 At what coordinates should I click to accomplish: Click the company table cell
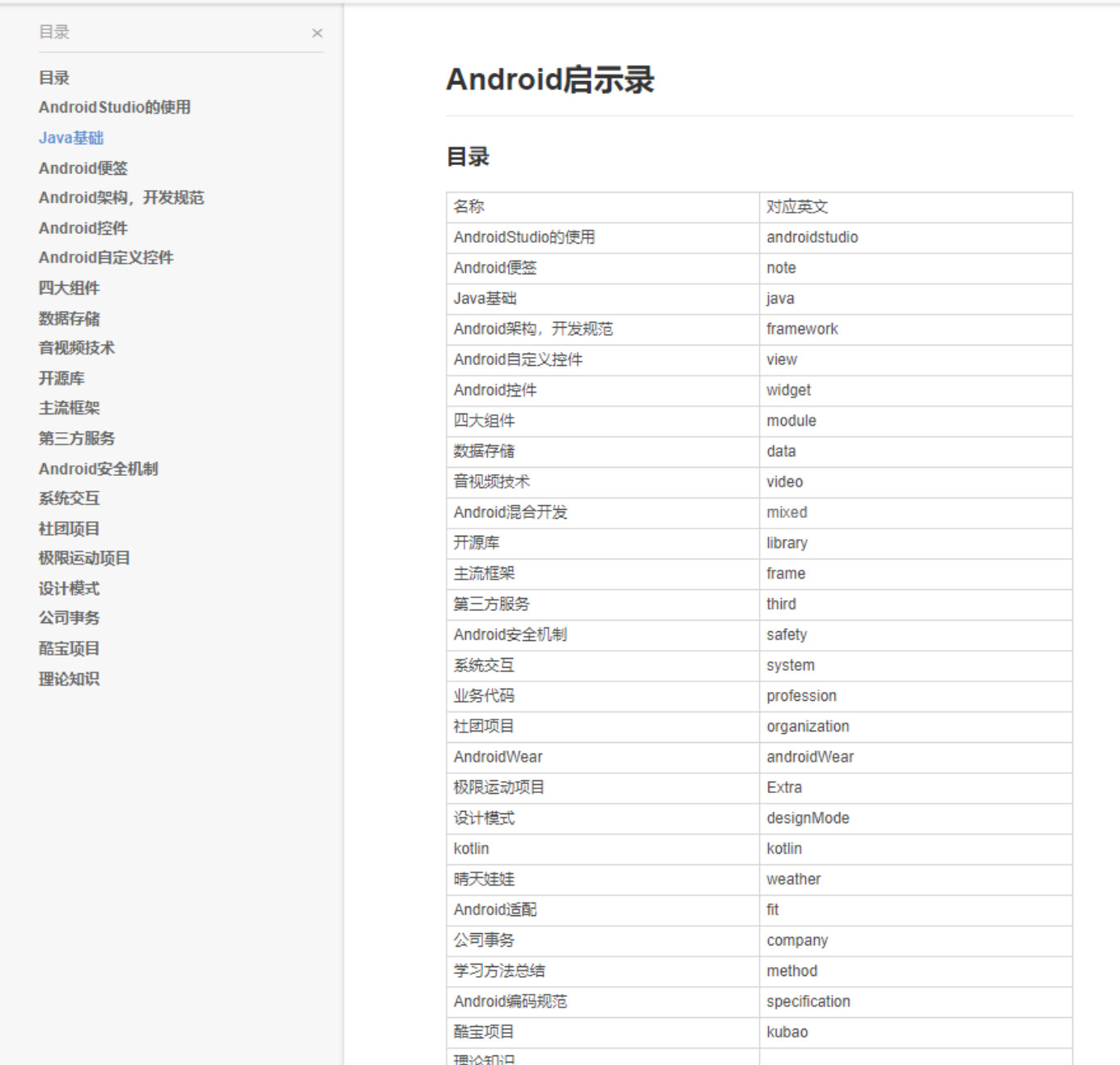(916, 941)
